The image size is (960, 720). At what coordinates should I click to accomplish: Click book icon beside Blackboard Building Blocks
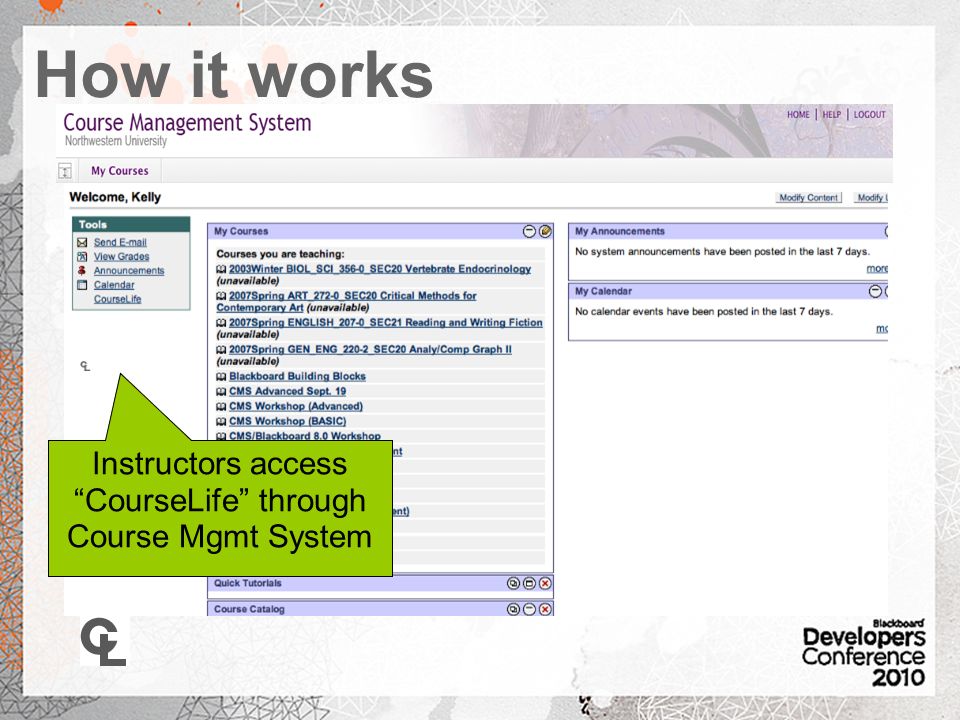[x=222, y=377]
